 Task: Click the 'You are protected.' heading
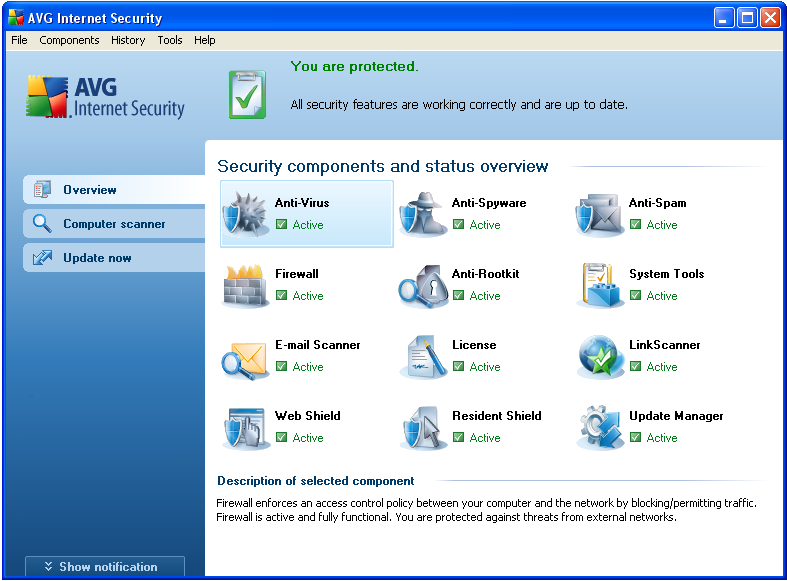(354, 66)
